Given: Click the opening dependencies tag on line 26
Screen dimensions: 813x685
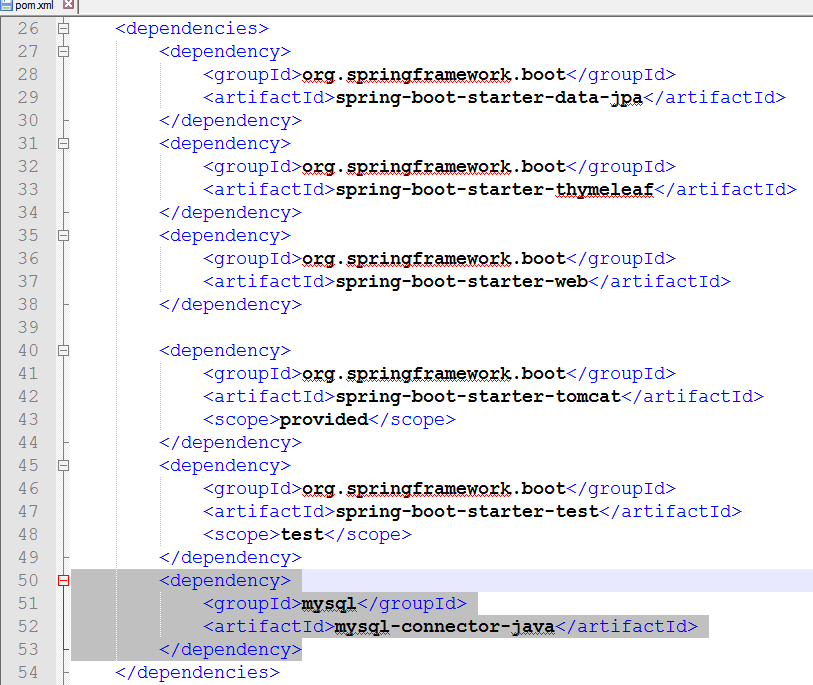Looking at the screenshot, I should pos(192,29).
